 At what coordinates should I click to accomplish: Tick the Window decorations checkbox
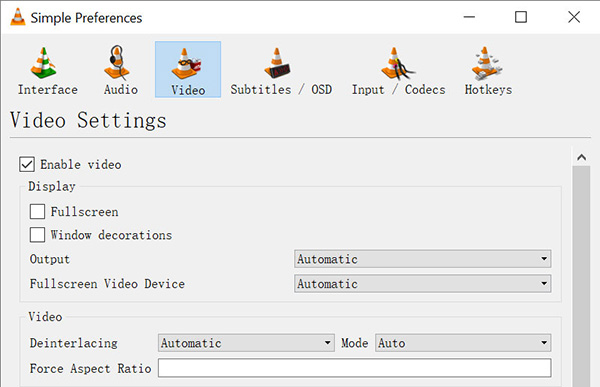(37, 235)
